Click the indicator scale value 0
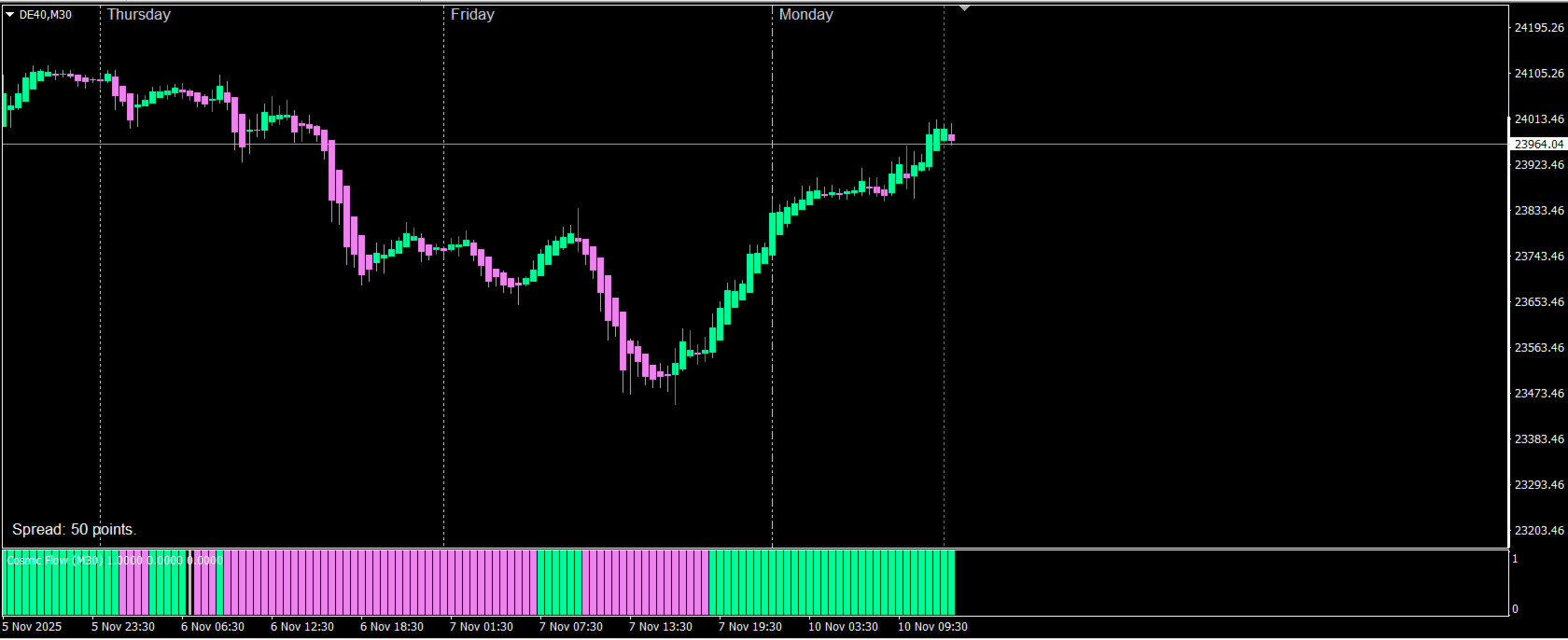Viewport: 1568px width, 640px height. point(1515,609)
